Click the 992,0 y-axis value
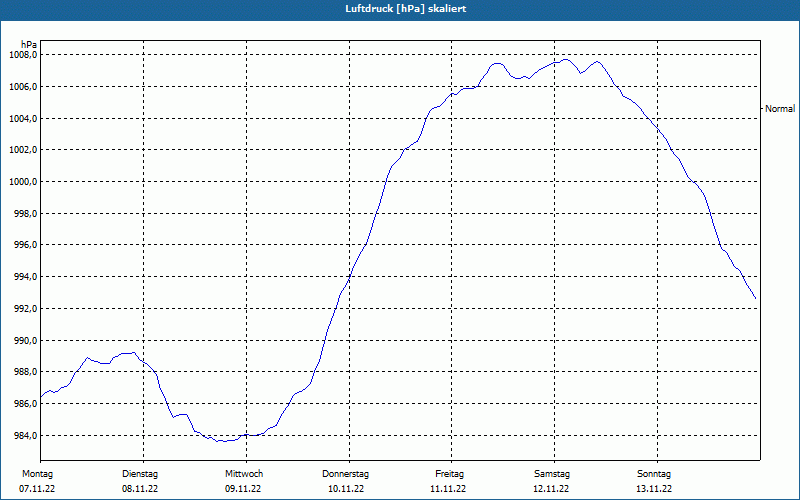800x500 pixels. coord(25,309)
